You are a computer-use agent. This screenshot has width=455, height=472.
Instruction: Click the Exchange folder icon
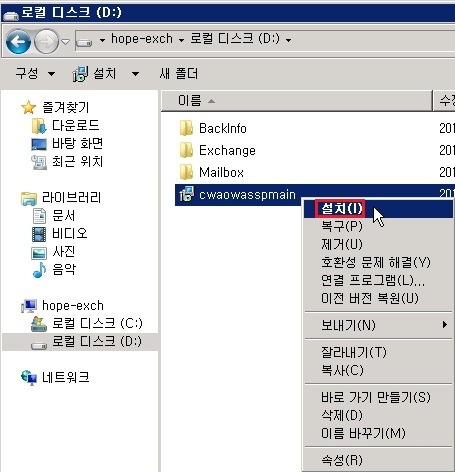click(186, 150)
